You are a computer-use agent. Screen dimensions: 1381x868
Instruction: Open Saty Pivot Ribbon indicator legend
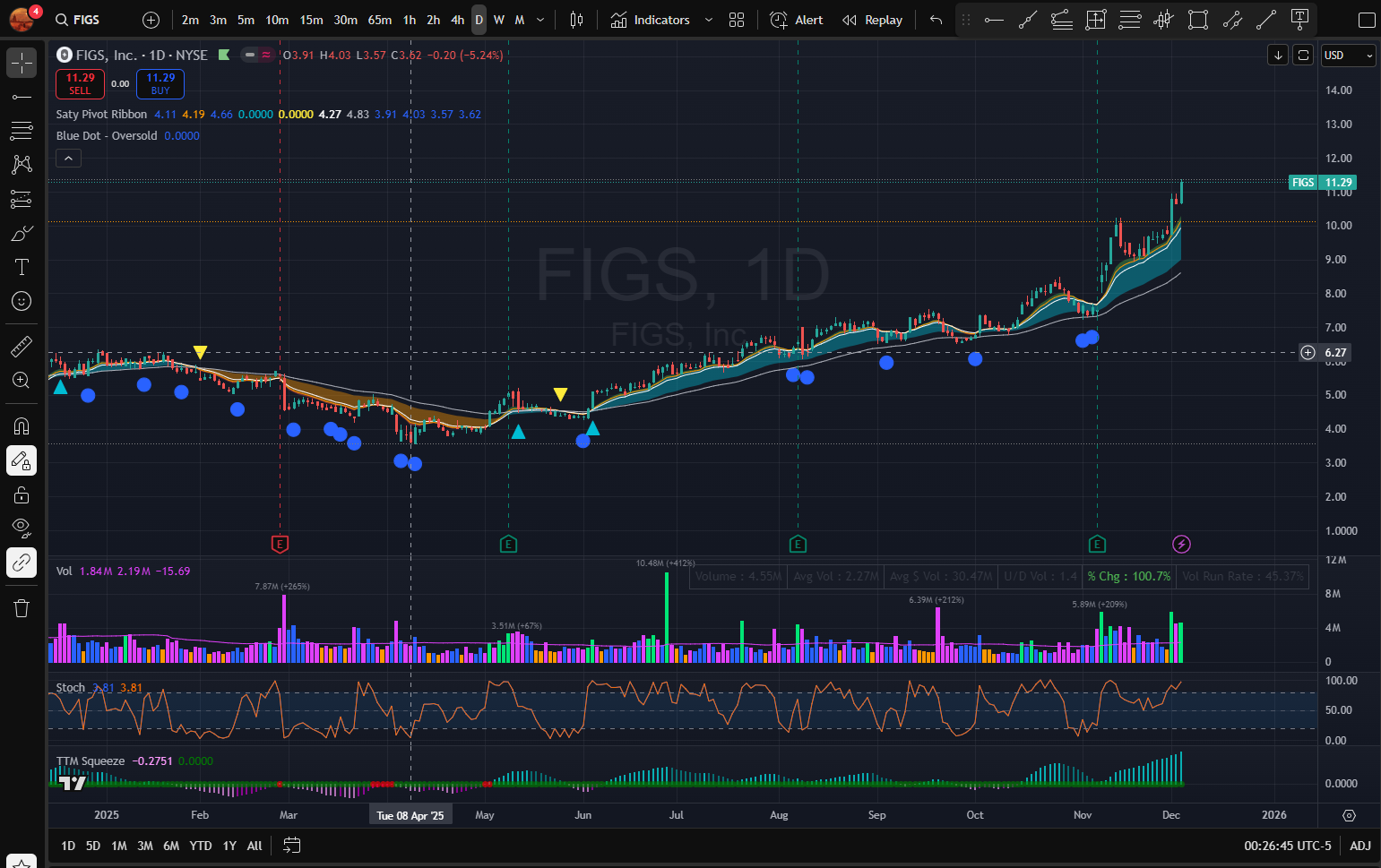click(101, 115)
